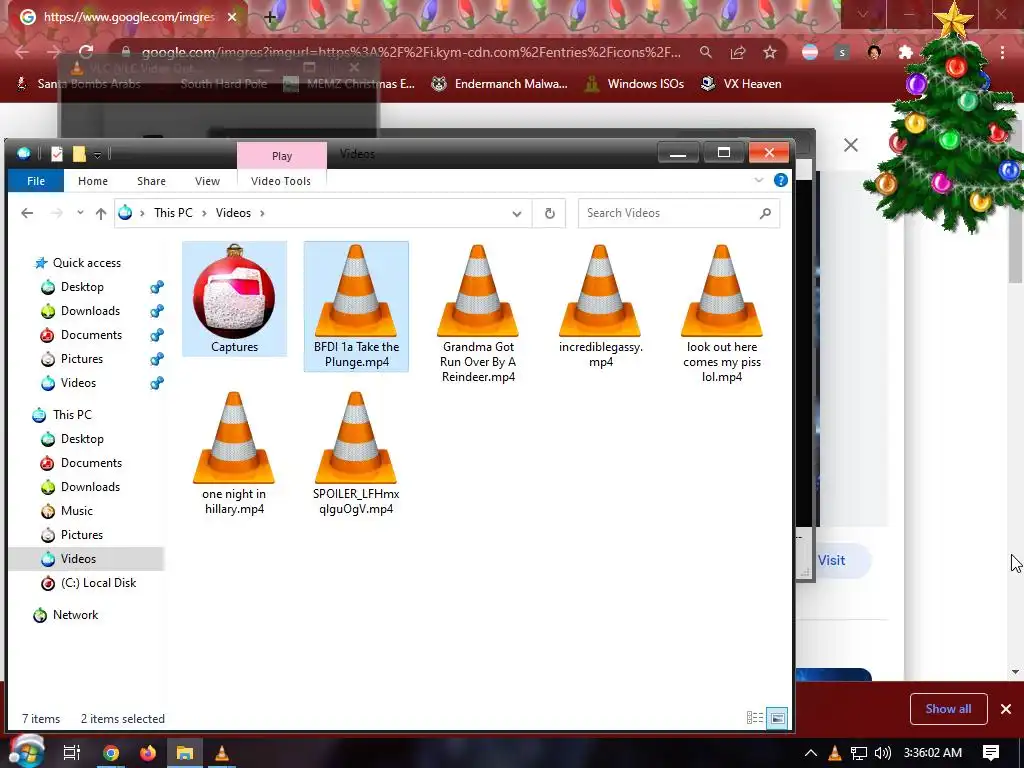Click the search magnifier in Explorer
Viewport: 1024px width, 768px height.
(765, 213)
